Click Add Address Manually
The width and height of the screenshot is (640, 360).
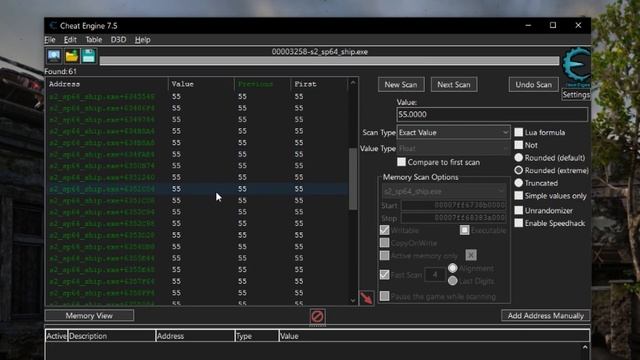click(545, 316)
